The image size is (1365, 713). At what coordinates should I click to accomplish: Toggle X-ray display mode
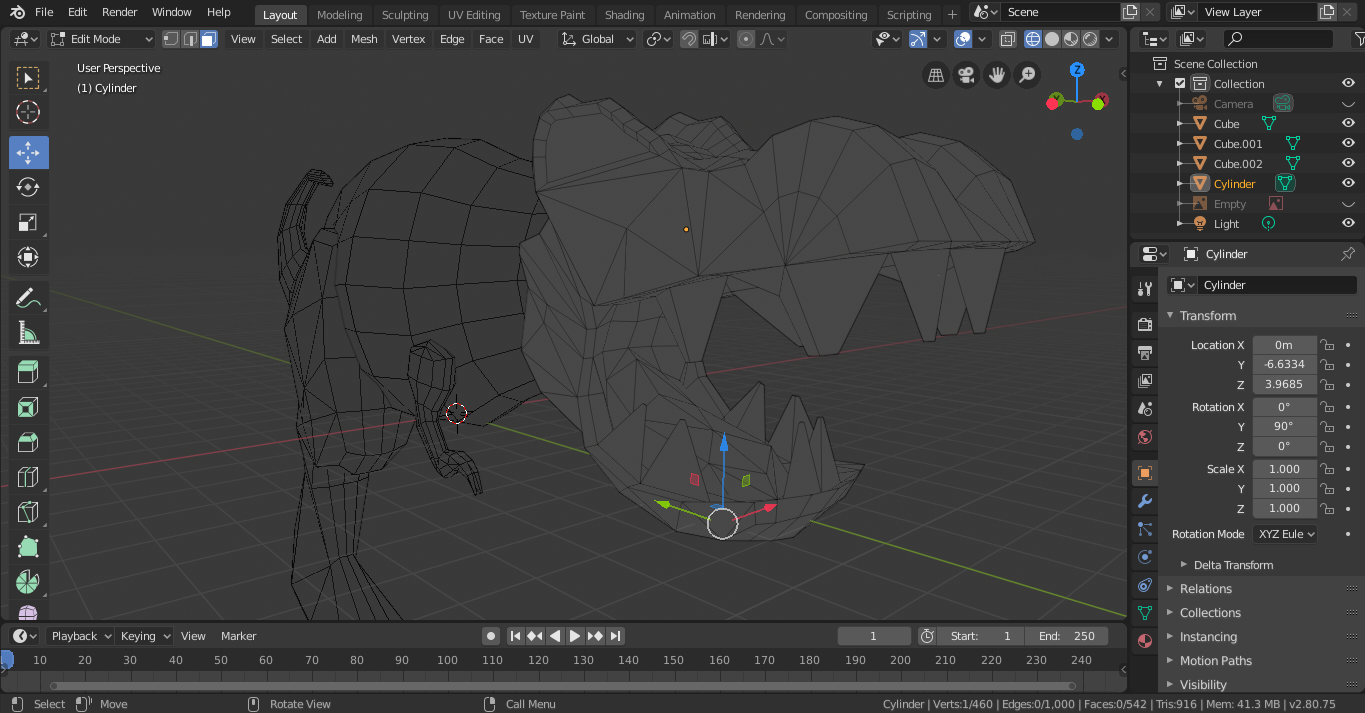click(1007, 39)
